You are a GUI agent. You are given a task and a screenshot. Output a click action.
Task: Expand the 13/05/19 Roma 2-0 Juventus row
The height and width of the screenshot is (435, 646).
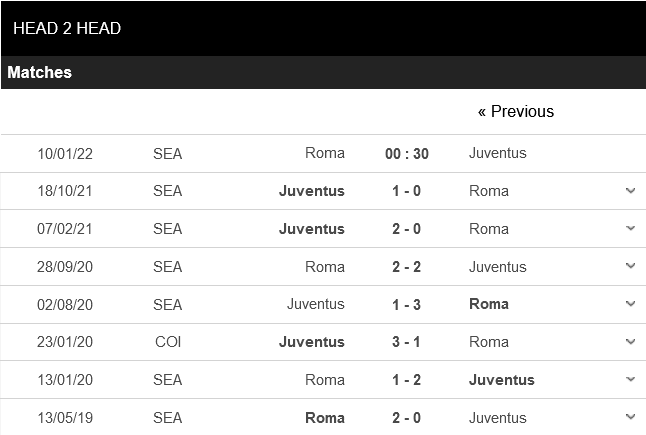pyautogui.click(x=630, y=417)
